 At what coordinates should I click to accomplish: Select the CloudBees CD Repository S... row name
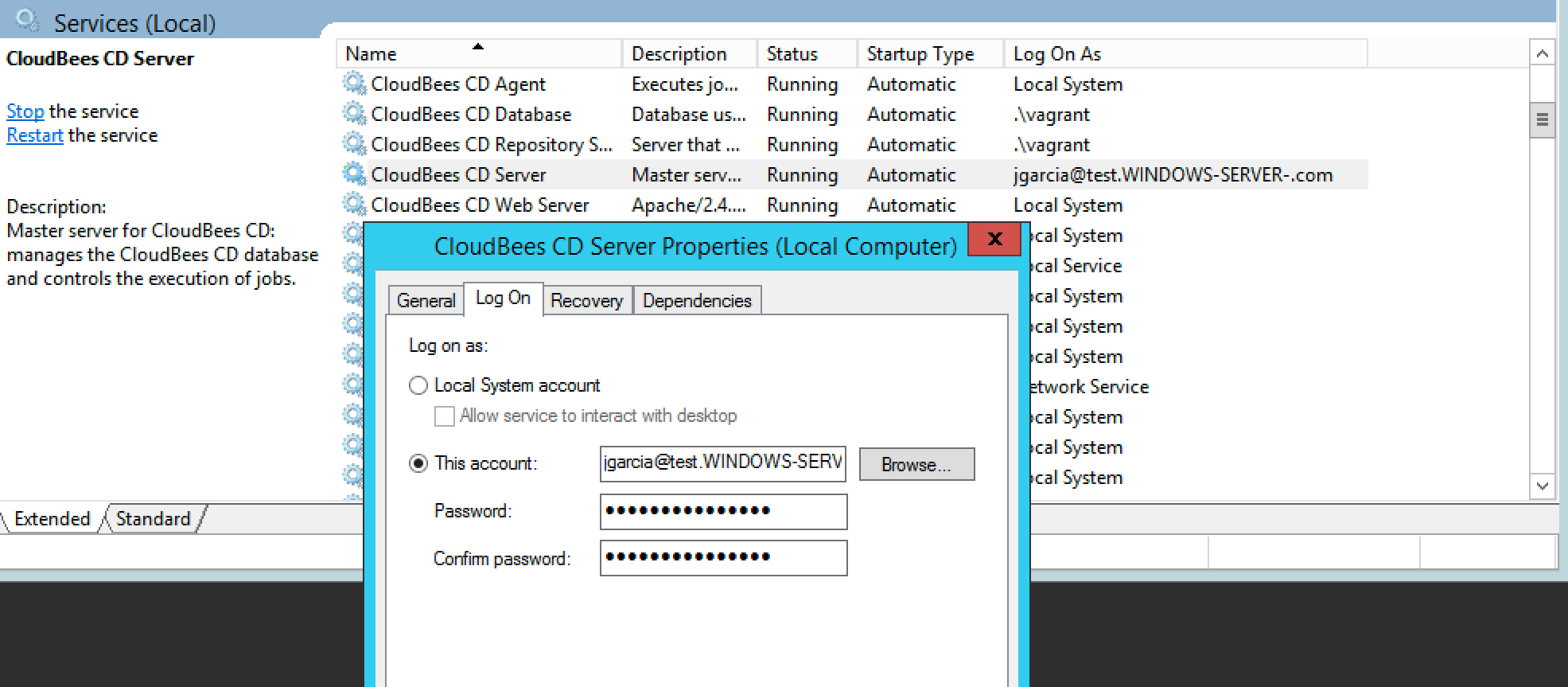(x=492, y=144)
